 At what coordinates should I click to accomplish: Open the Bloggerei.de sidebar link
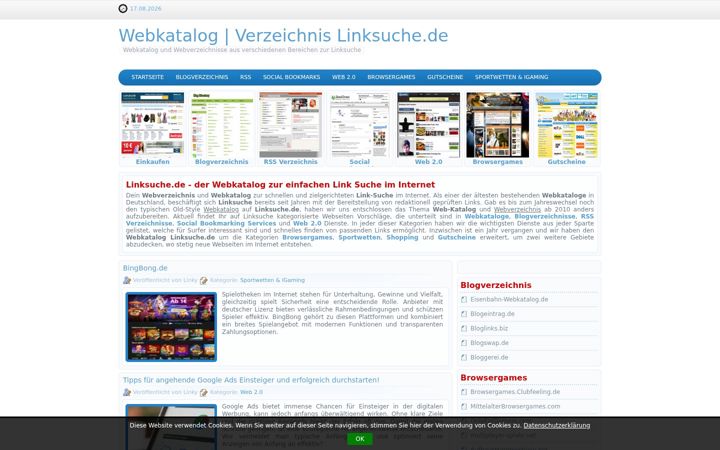tap(489, 357)
